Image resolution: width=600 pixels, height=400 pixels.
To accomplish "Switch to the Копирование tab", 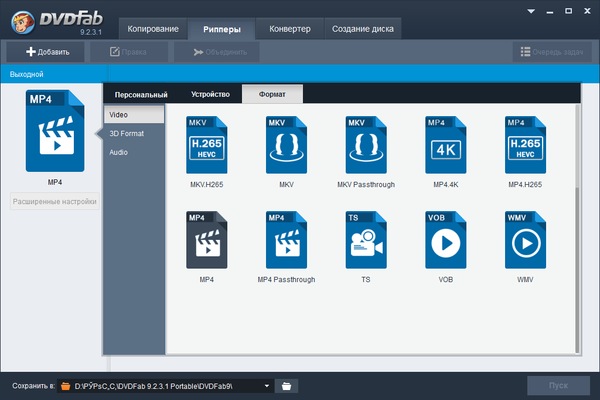I will point(152,28).
